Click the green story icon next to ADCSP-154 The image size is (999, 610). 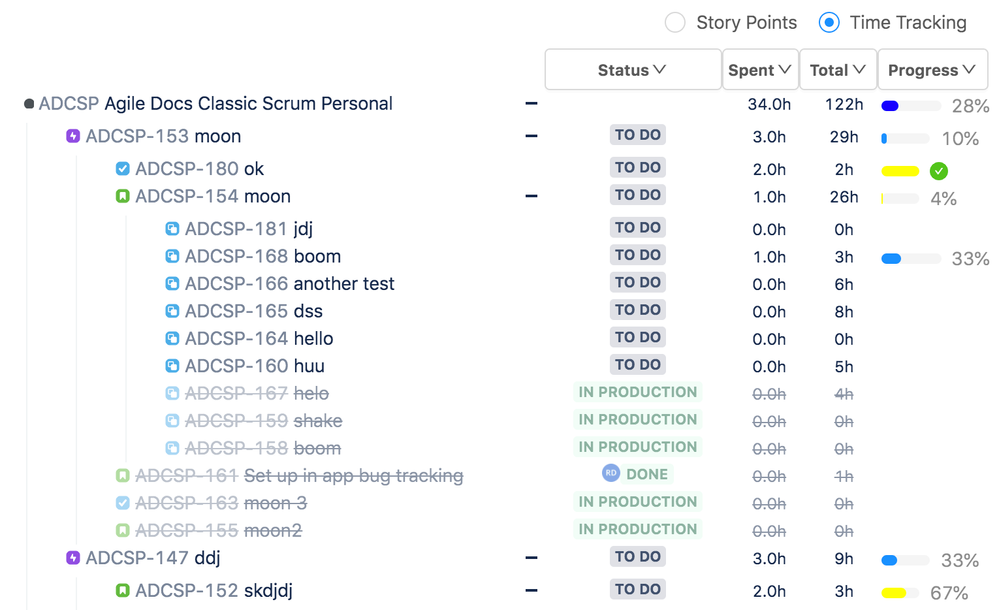pyautogui.click(x=122, y=195)
